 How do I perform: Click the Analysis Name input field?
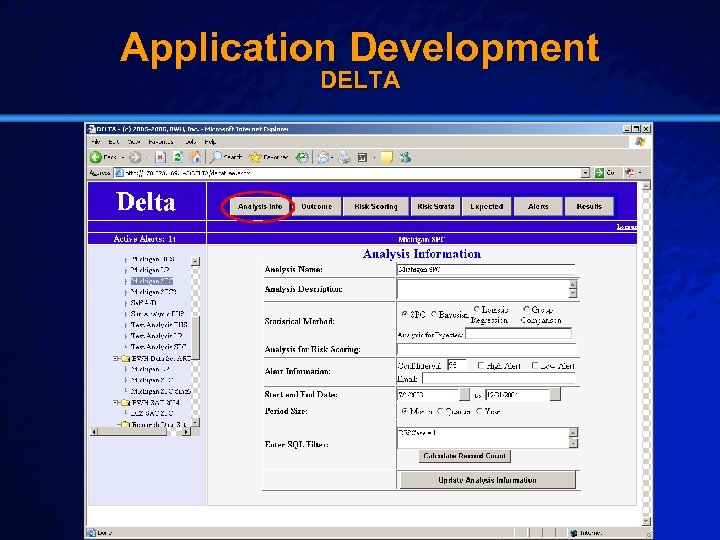click(485, 269)
